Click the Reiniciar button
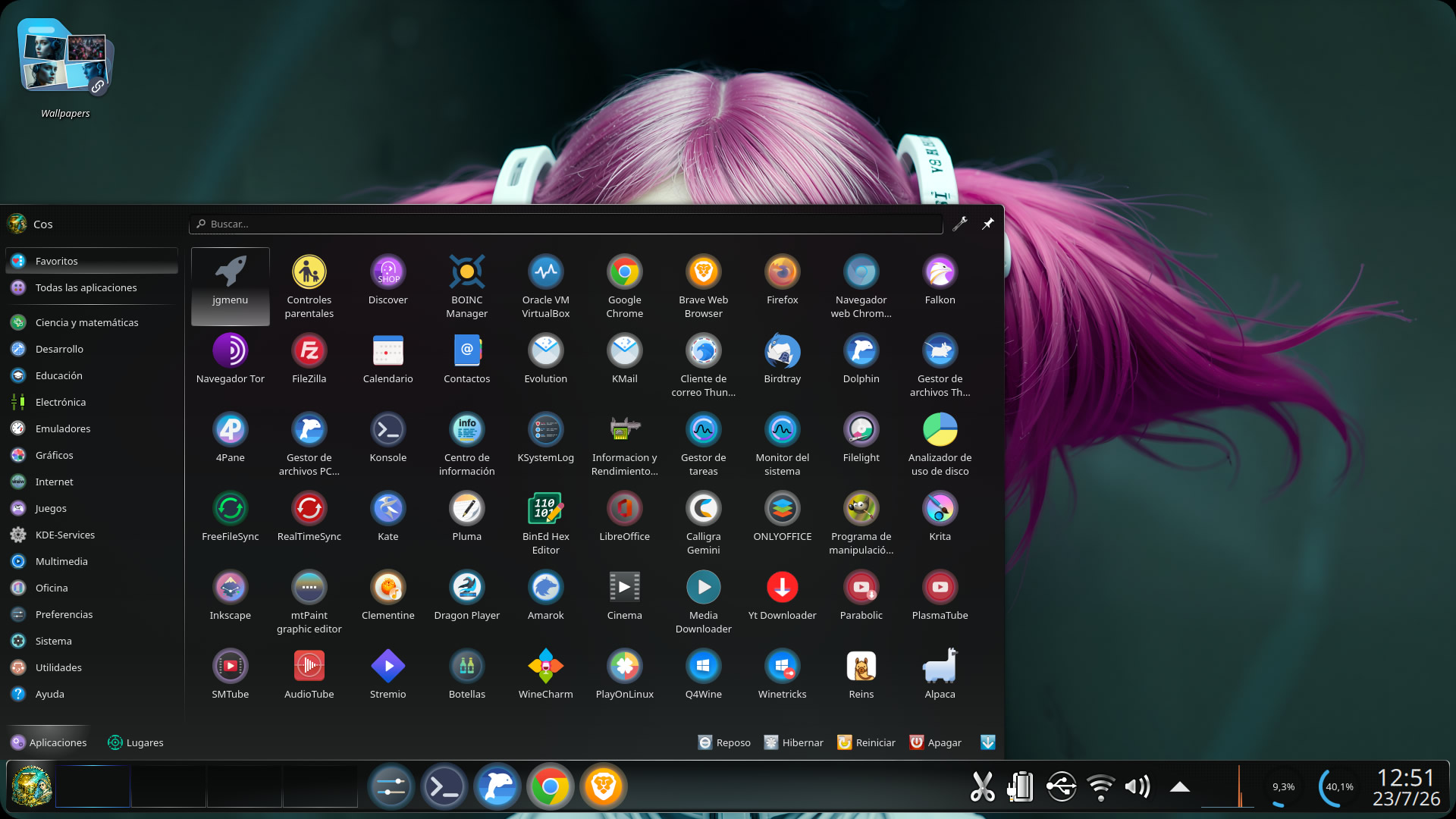The height and width of the screenshot is (819, 1456). coord(866,742)
